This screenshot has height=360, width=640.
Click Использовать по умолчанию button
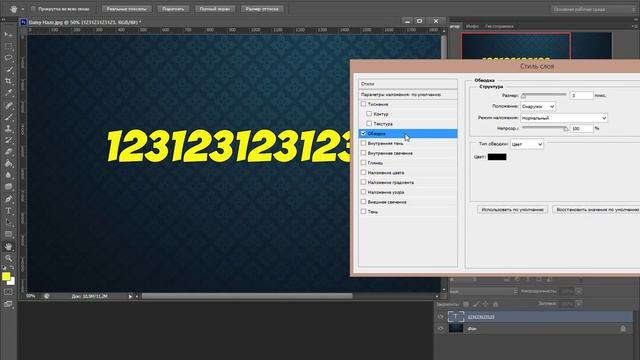513,209
